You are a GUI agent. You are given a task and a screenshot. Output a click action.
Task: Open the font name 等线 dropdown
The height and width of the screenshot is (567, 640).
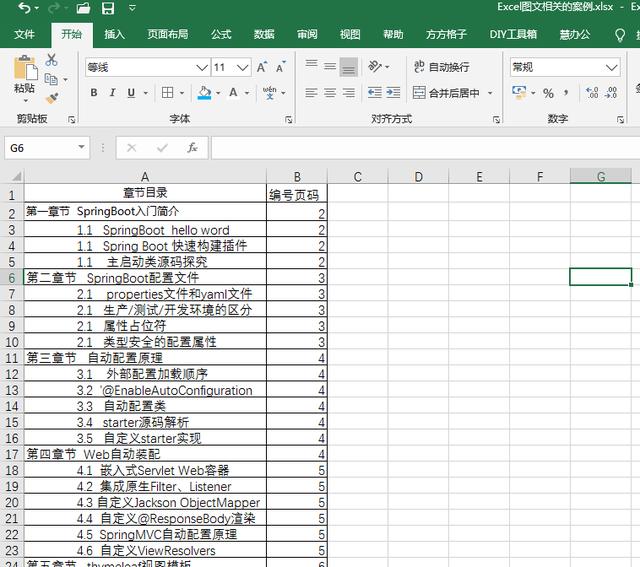(x=202, y=67)
